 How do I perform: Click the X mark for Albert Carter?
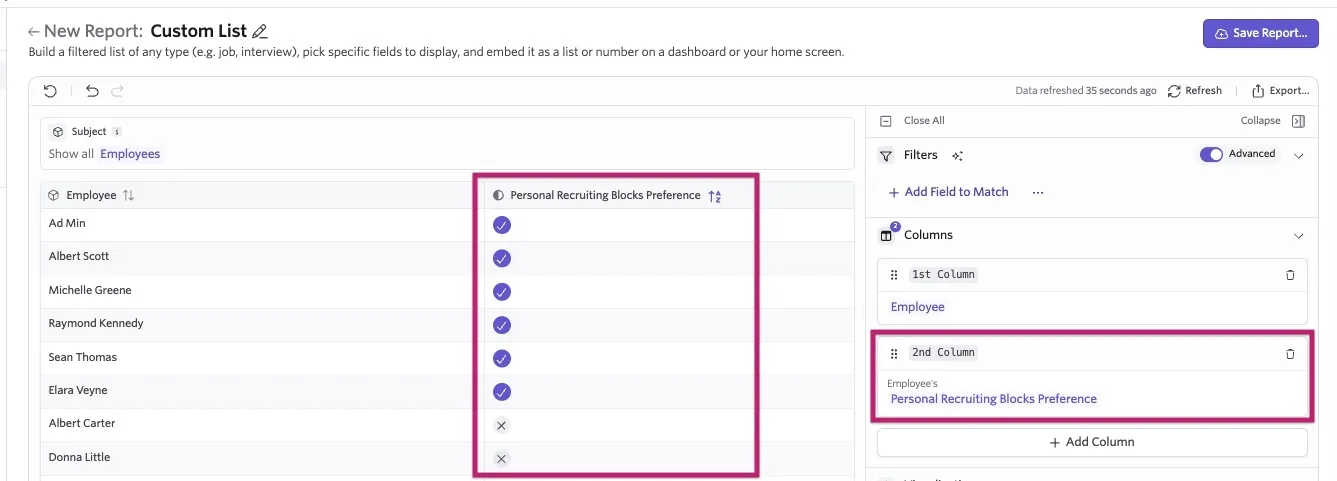point(502,425)
